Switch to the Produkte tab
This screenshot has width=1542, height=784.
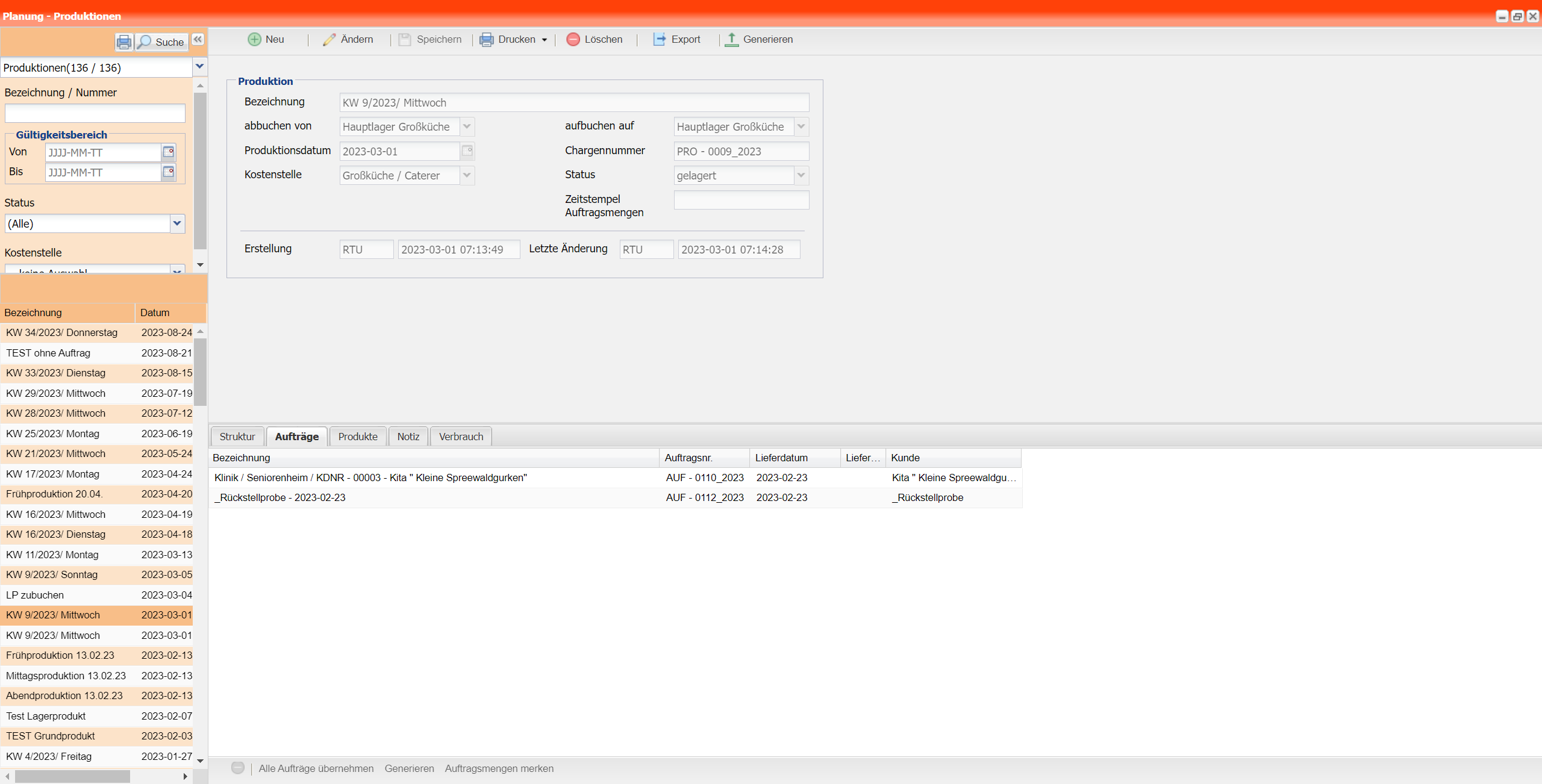click(x=358, y=437)
